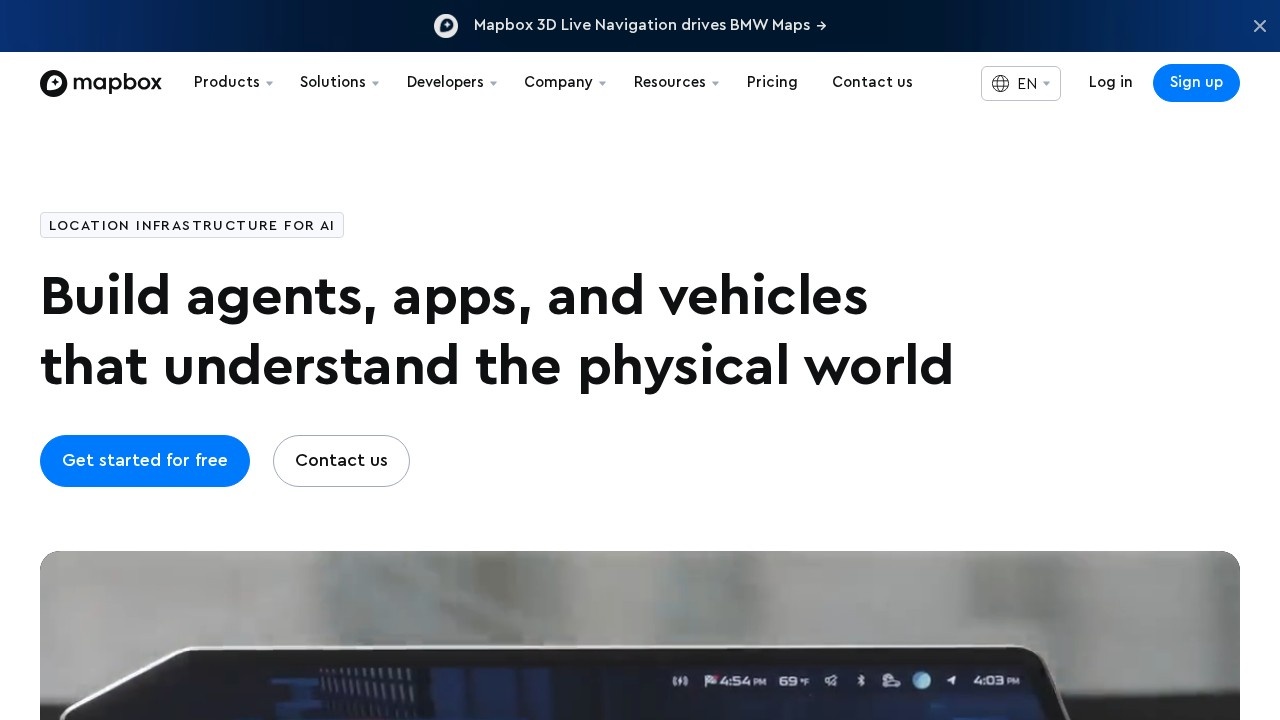
Task: Open the Resources dropdown
Action: pos(676,83)
